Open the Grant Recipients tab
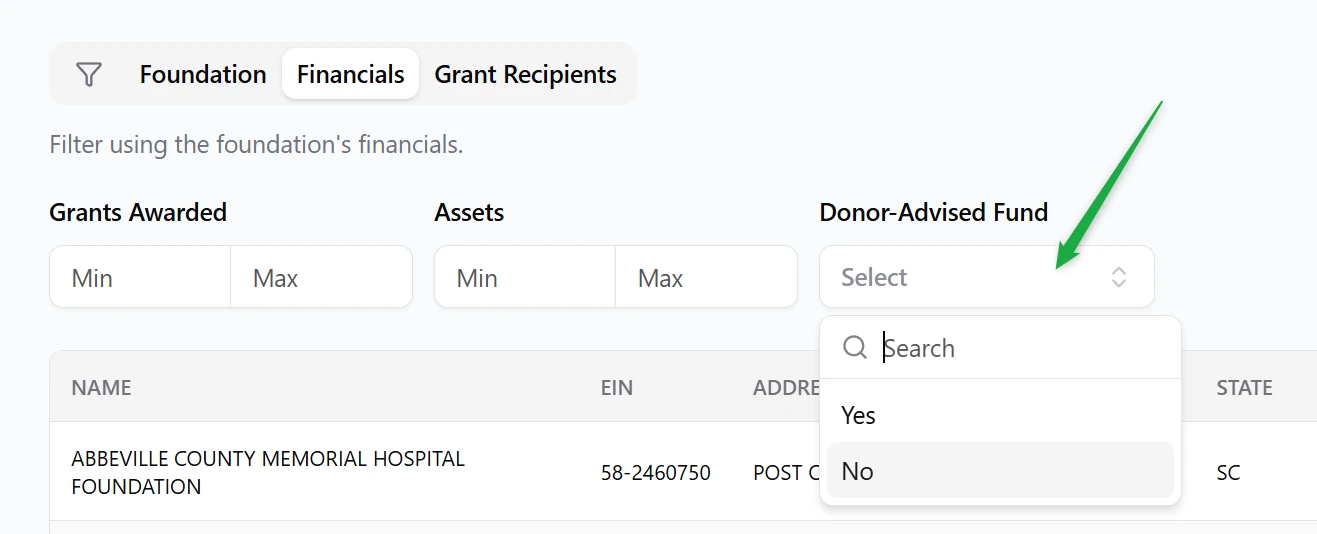This screenshot has height=534, width=1317. [x=525, y=75]
